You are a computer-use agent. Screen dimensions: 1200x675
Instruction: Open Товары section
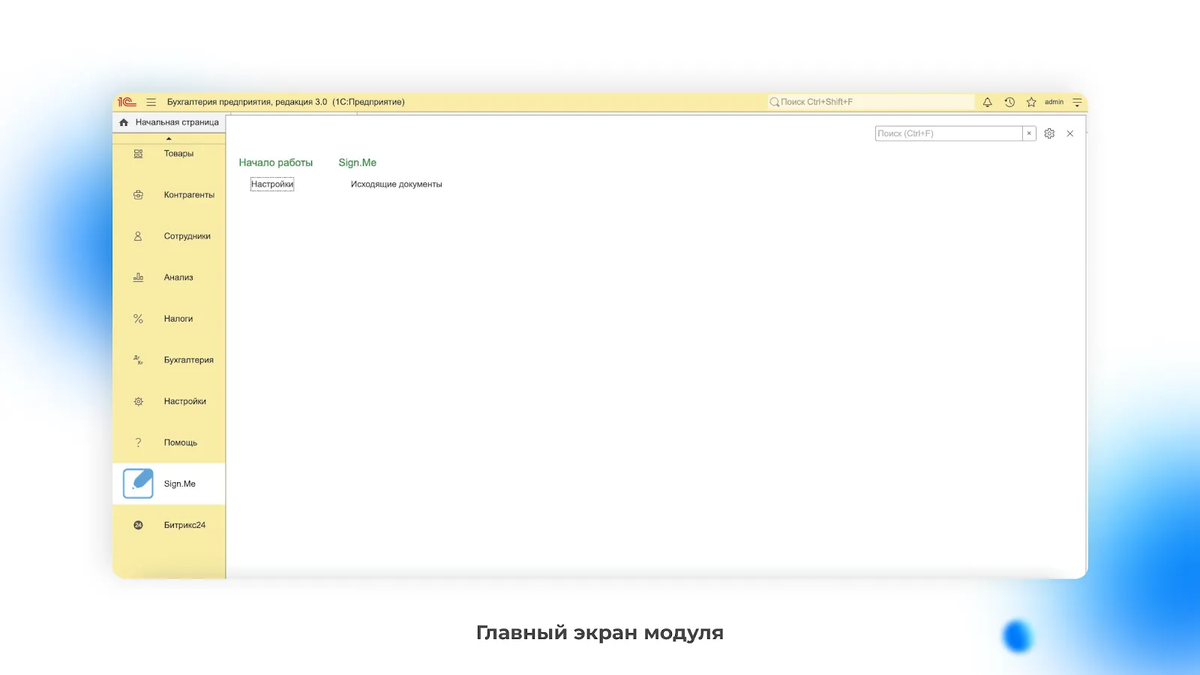pos(179,153)
